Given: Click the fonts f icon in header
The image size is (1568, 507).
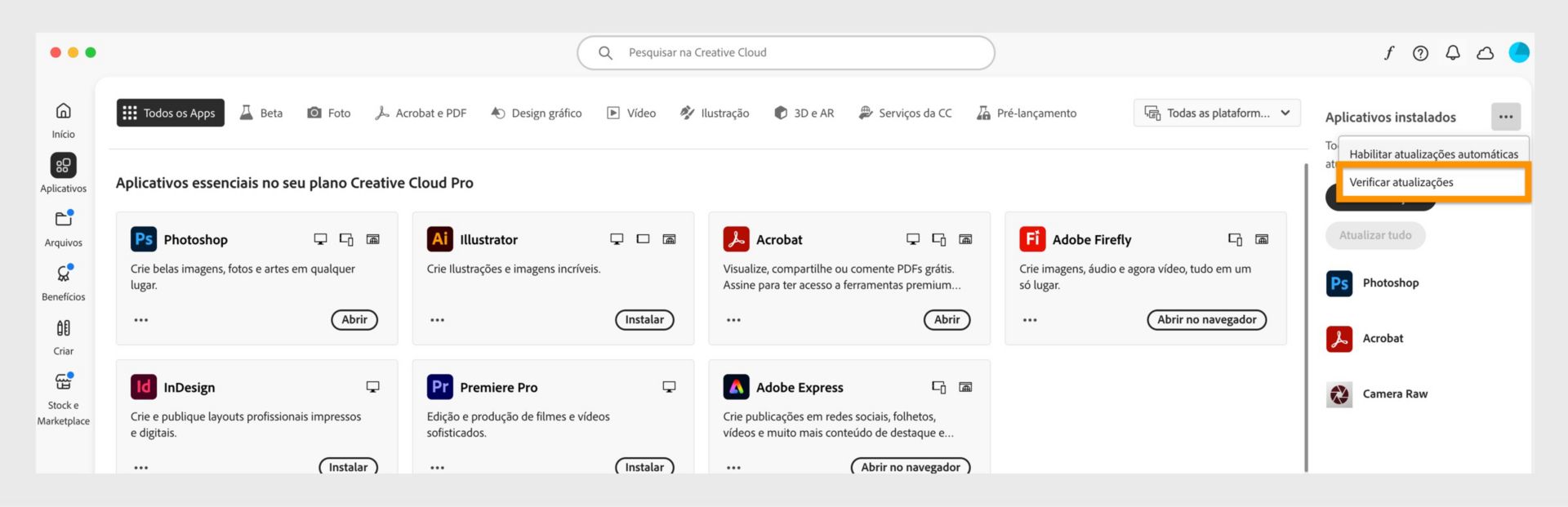Looking at the screenshot, I should (x=1388, y=53).
